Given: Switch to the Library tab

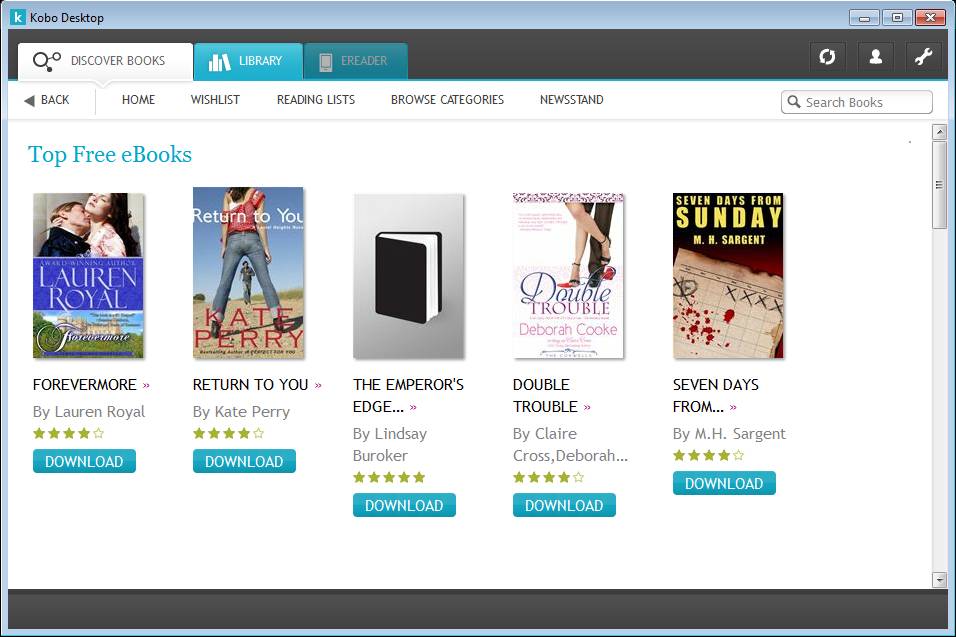Looking at the screenshot, I should coord(248,61).
